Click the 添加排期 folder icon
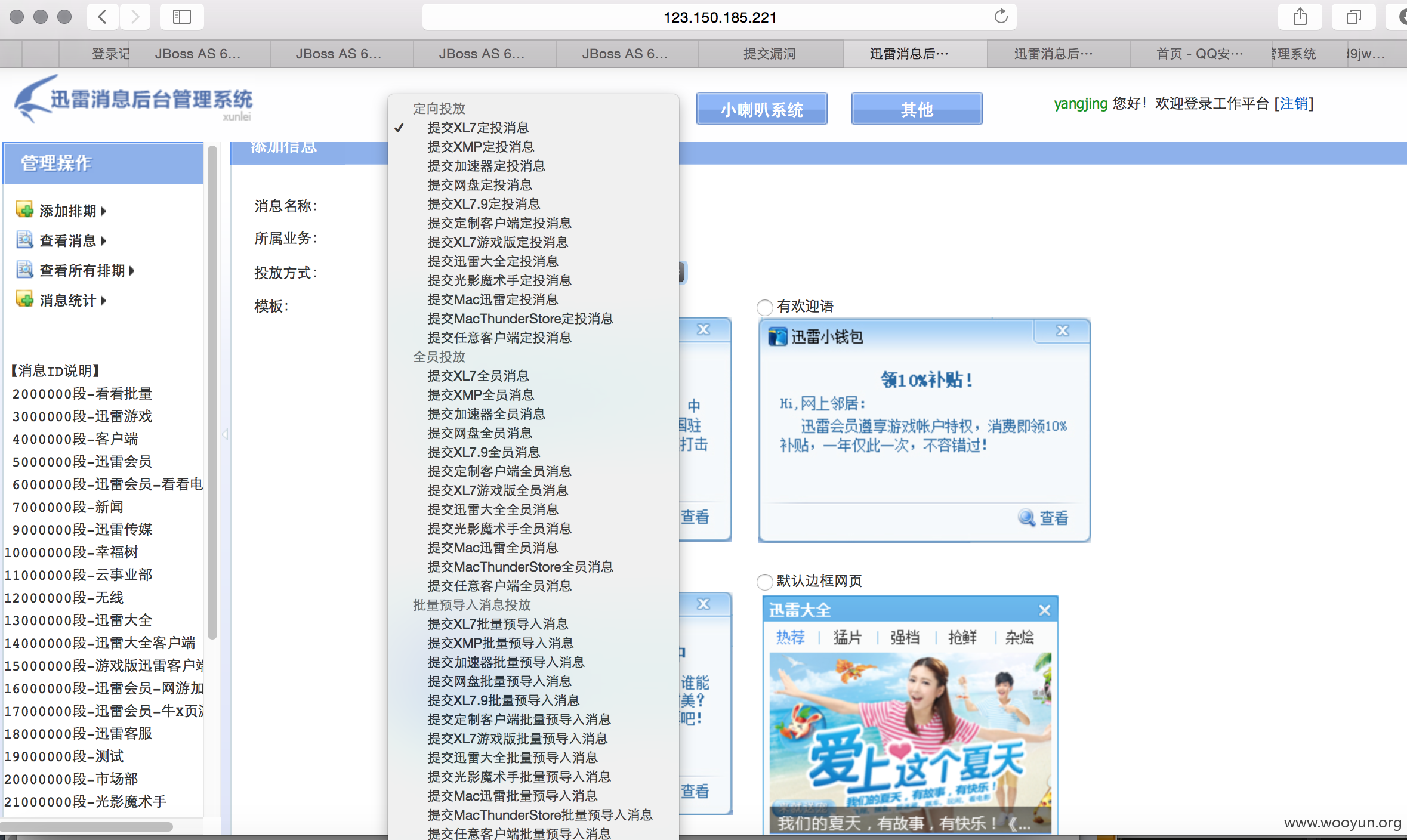The image size is (1407, 840). (x=24, y=210)
